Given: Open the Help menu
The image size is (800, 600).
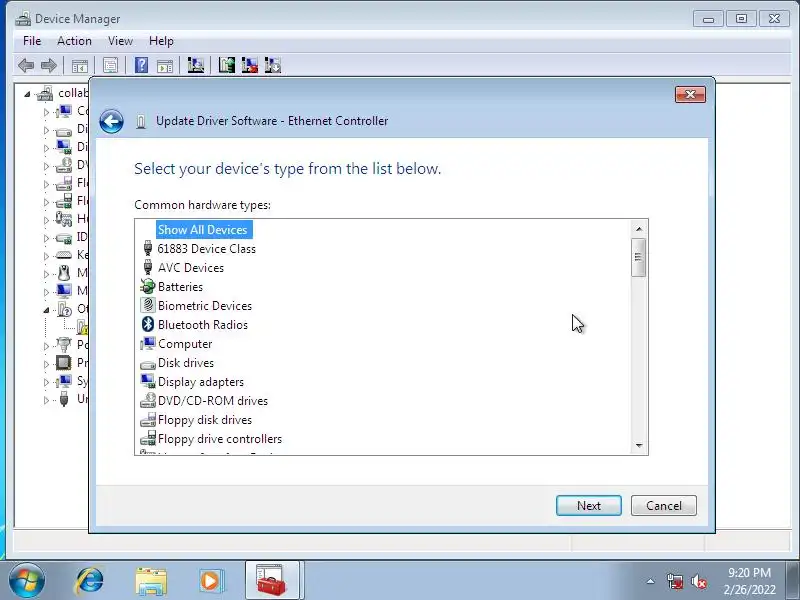Looking at the screenshot, I should [161, 41].
